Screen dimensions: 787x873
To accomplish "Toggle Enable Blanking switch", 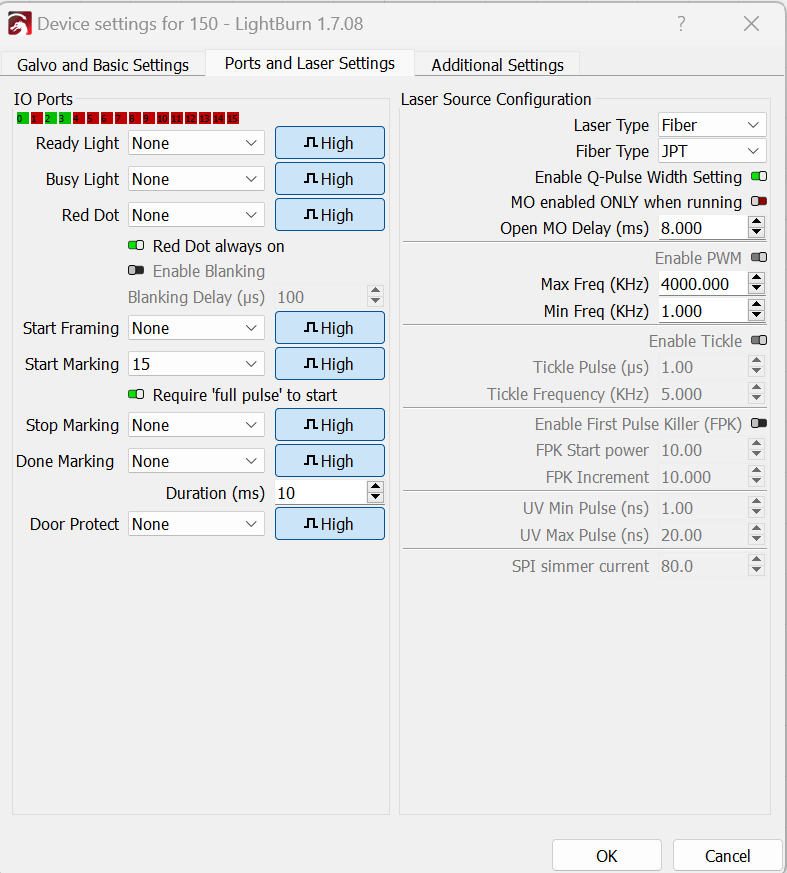I will pos(136,271).
